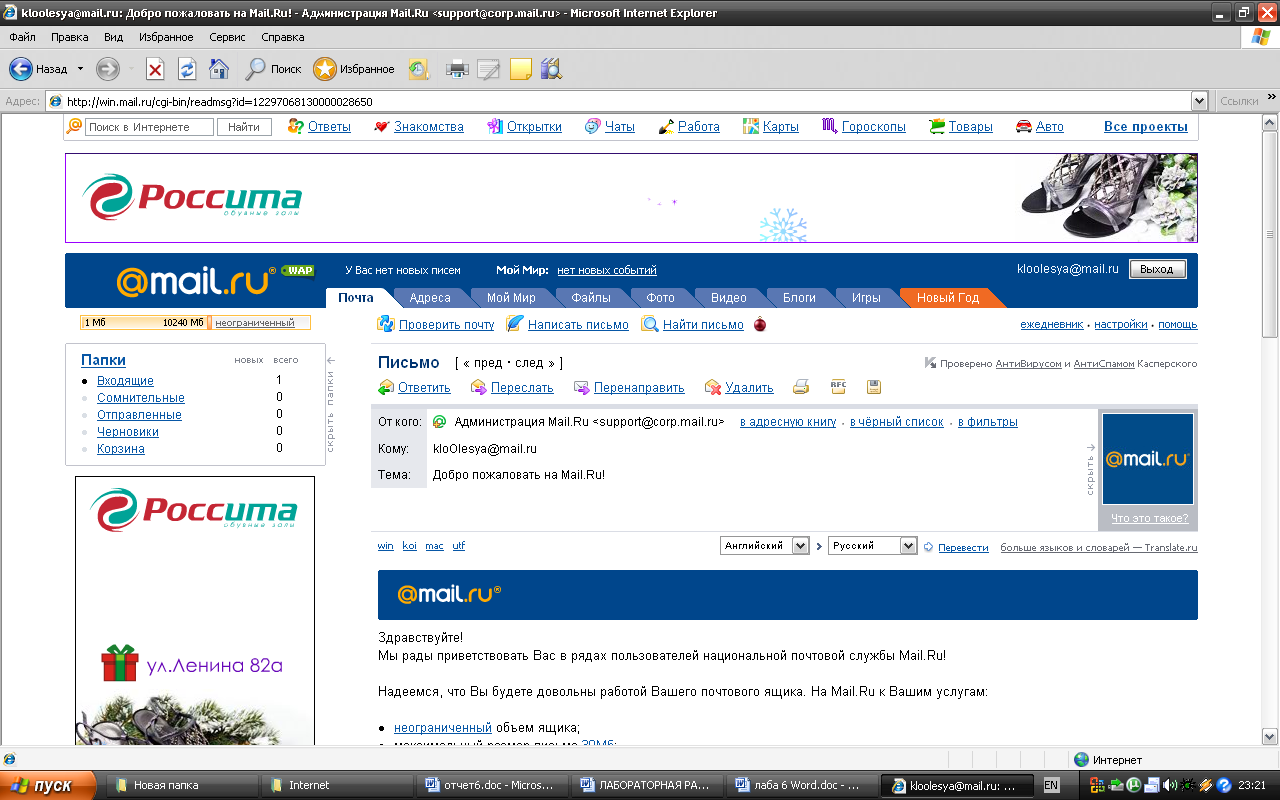Open the настройки settings link
Viewport: 1280px width, 800px height.
[1120, 324]
